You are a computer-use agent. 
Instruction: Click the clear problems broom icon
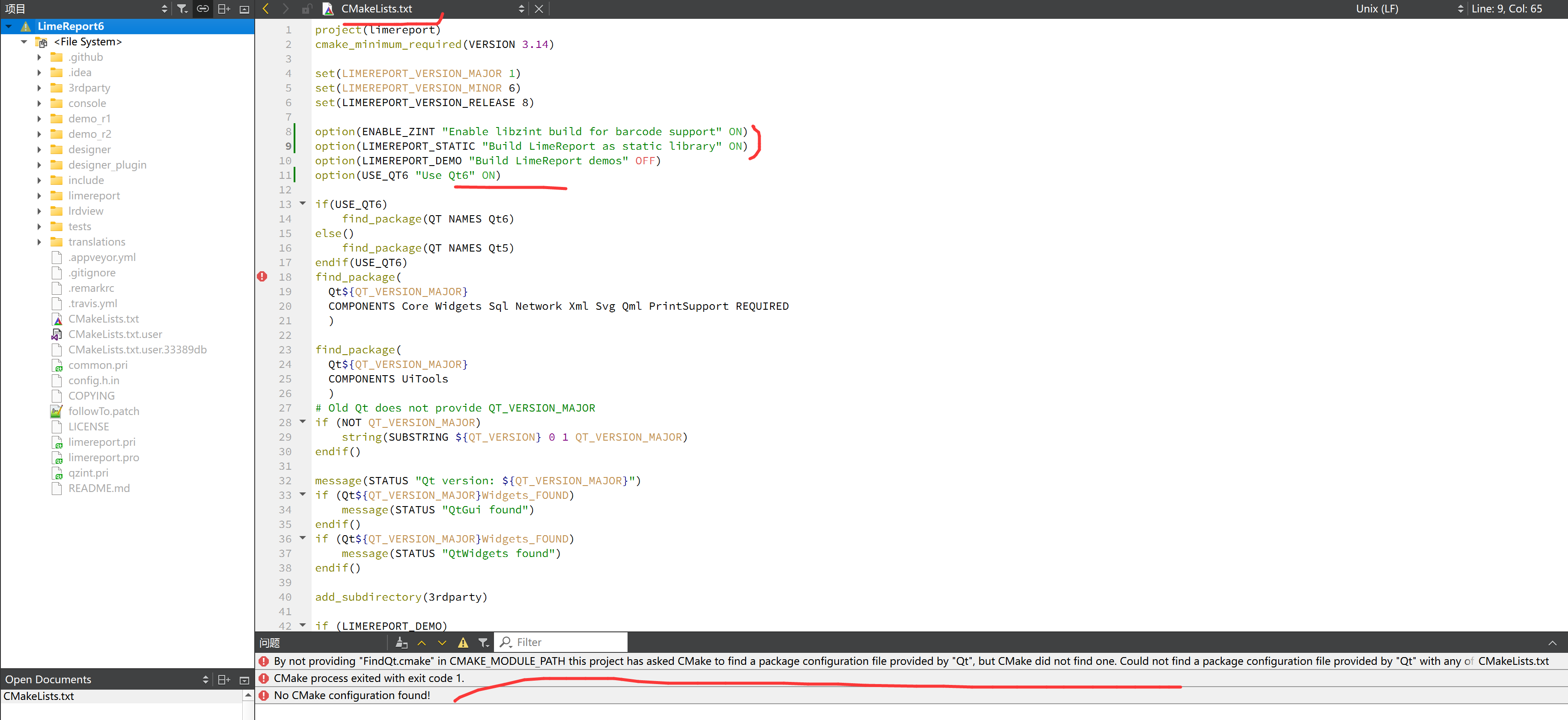(x=401, y=642)
